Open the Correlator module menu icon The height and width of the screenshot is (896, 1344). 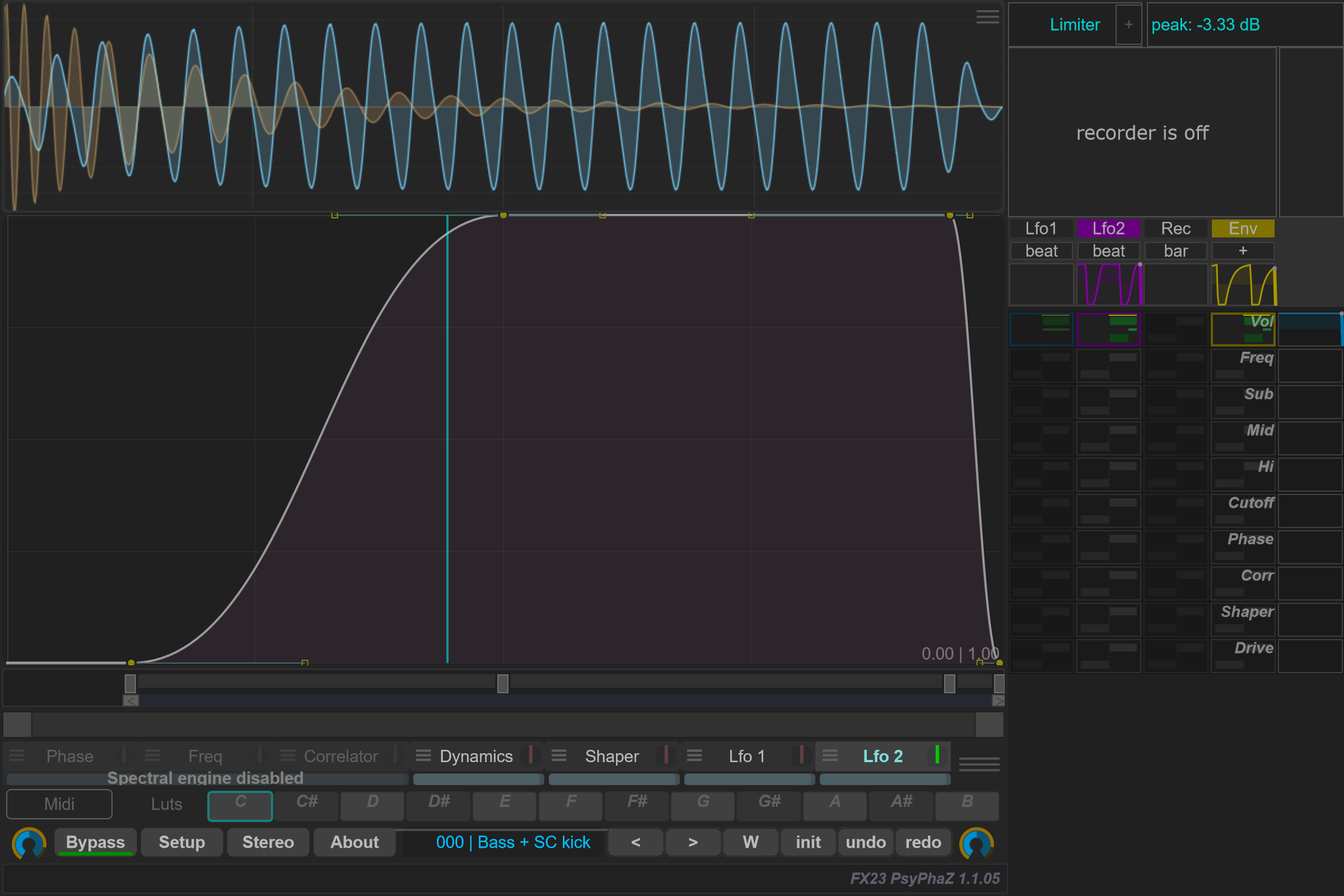(287, 755)
